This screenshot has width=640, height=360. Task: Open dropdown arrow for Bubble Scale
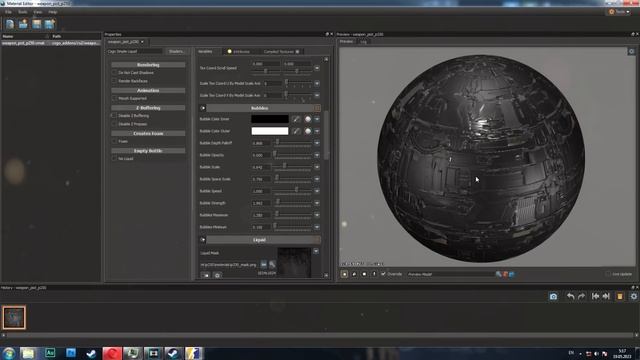[x=317, y=167]
